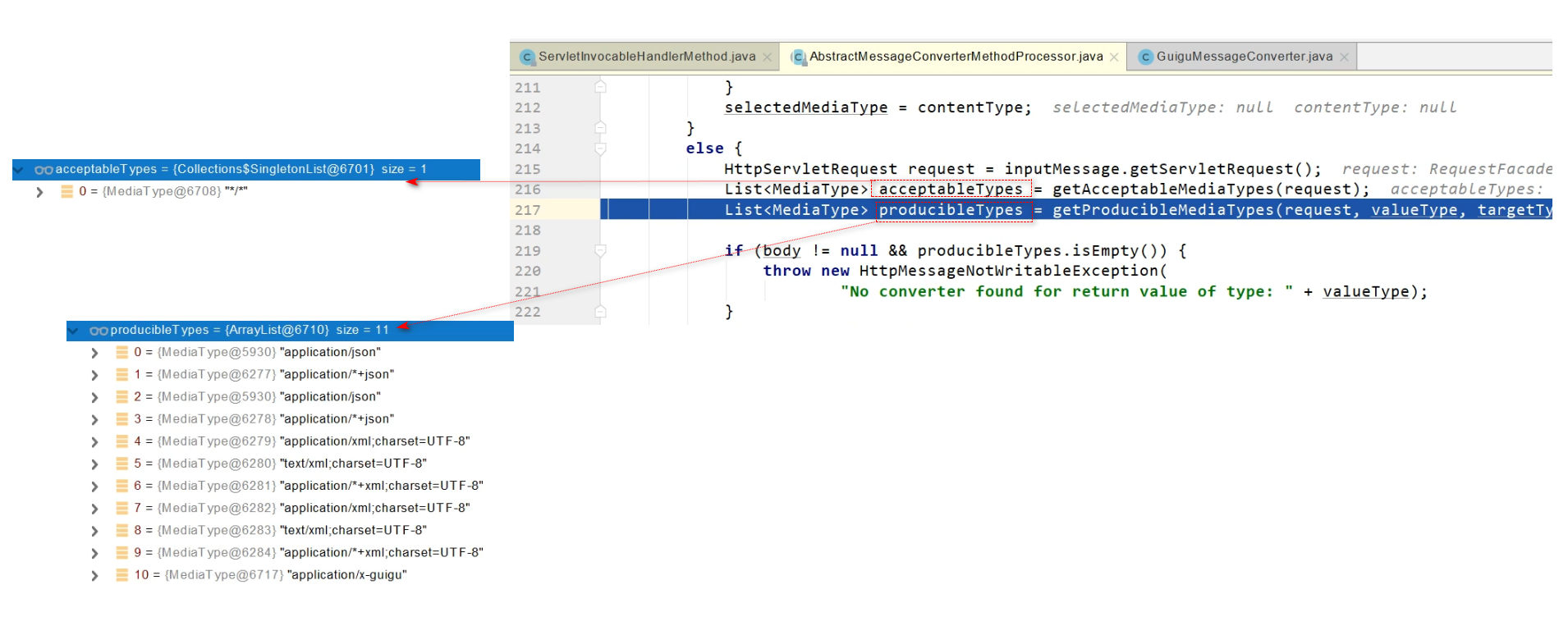
Task: Click the acceptableTypes variable on line 216
Action: tap(951, 190)
